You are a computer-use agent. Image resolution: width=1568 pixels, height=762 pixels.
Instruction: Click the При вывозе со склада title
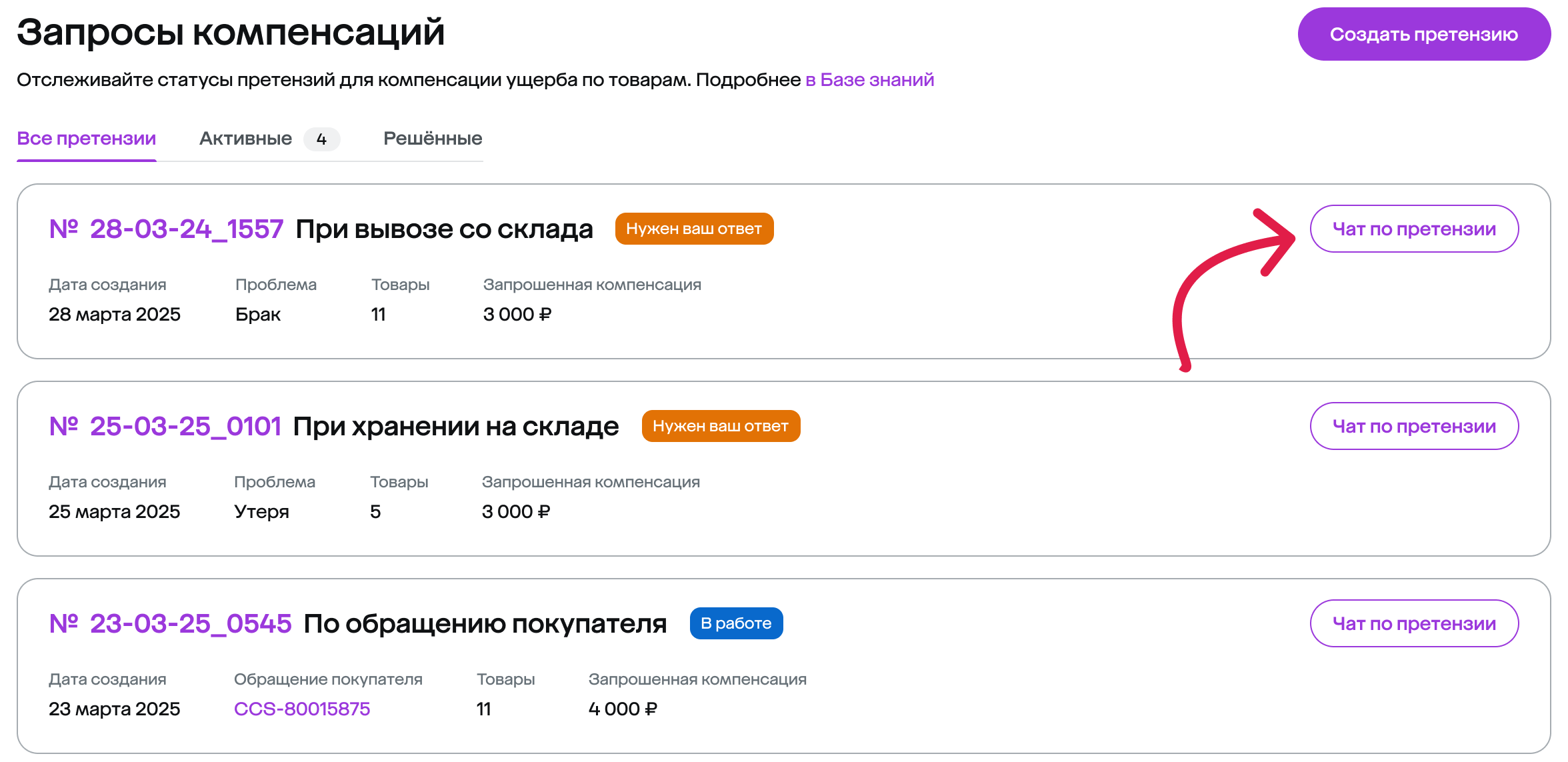click(x=444, y=229)
